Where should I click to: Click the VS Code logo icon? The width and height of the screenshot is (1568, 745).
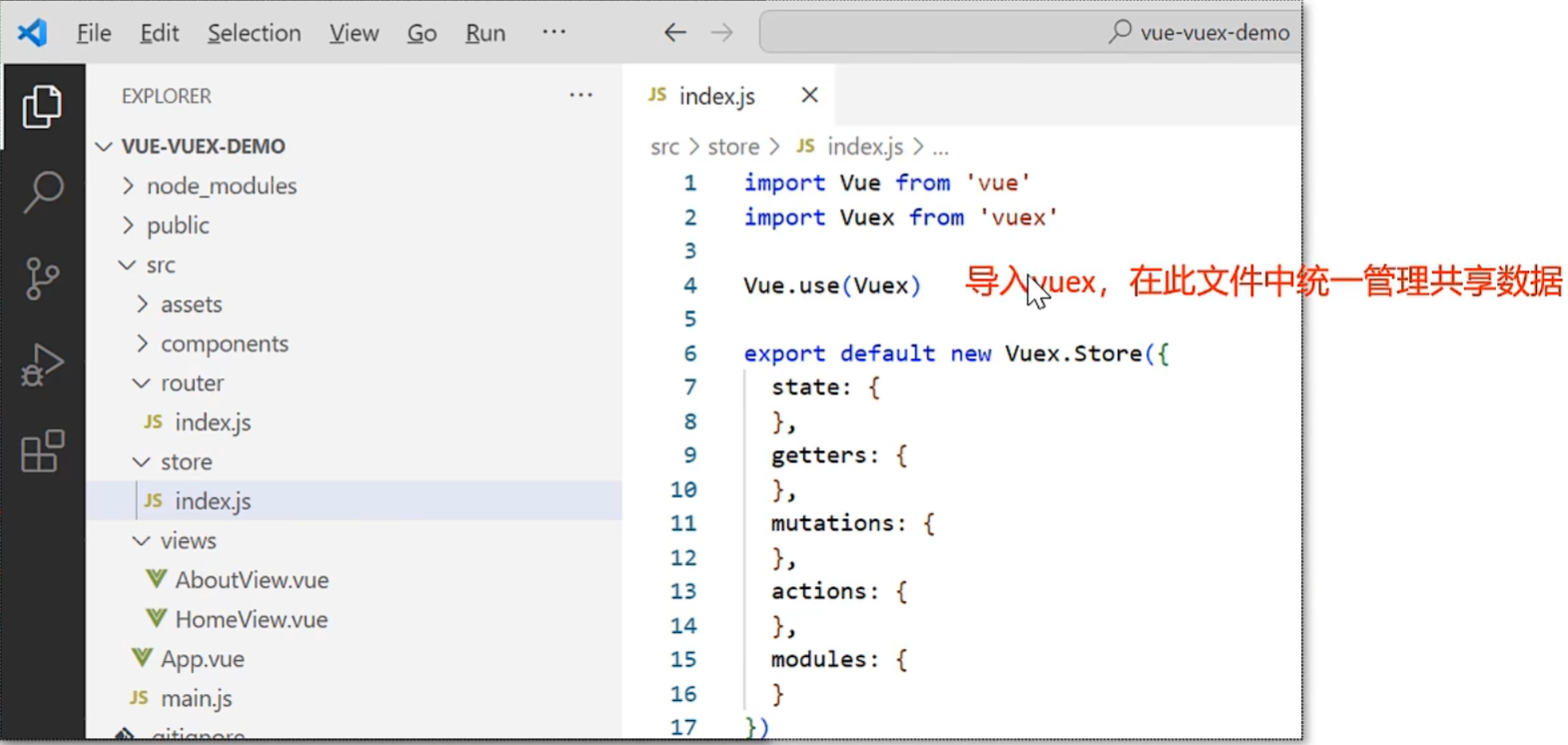pyautogui.click(x=32, y=32)
